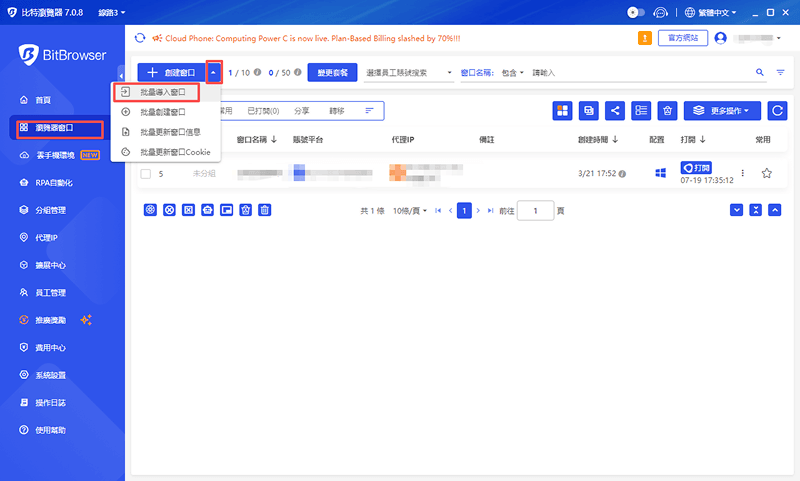Open the filter icon at top right

point(780,73)
